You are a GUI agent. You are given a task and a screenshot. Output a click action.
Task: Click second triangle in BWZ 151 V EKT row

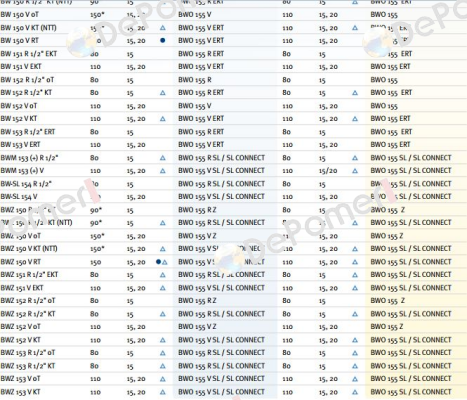355,288
